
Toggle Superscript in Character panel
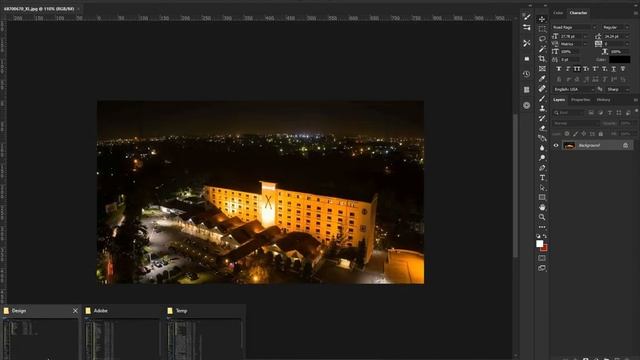pos(595,69)
